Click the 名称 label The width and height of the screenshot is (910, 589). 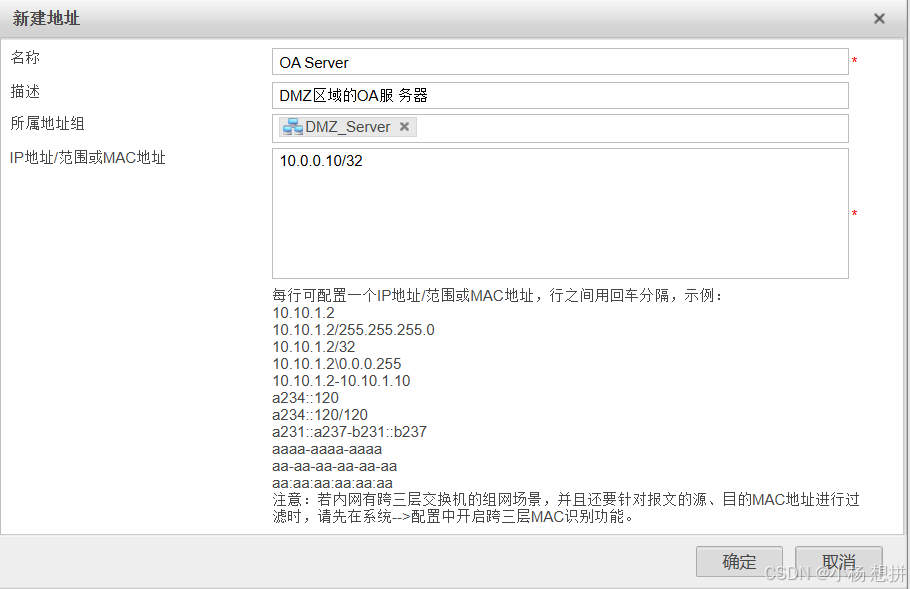[x=25, y=57]
